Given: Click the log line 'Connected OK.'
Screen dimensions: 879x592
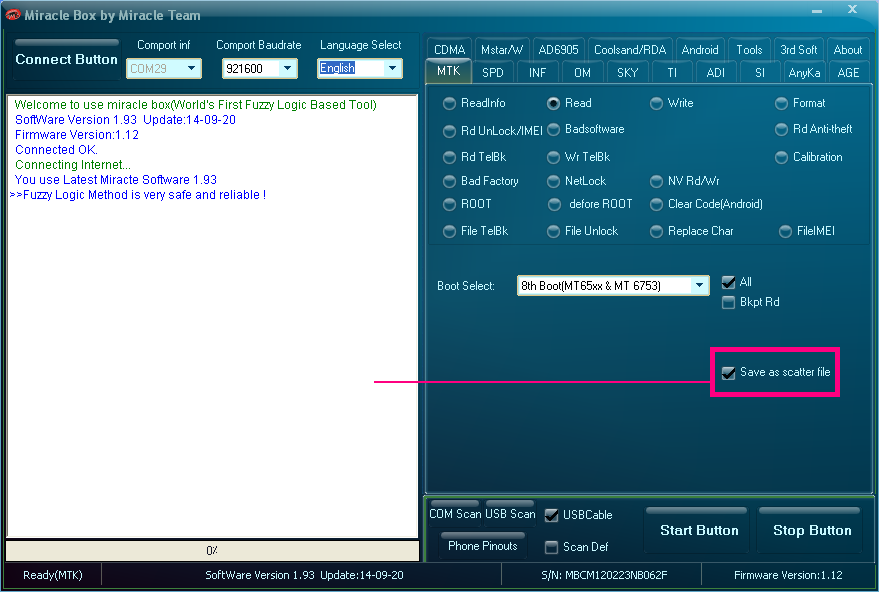Looking at the screenshot, I should pos(56,150).
